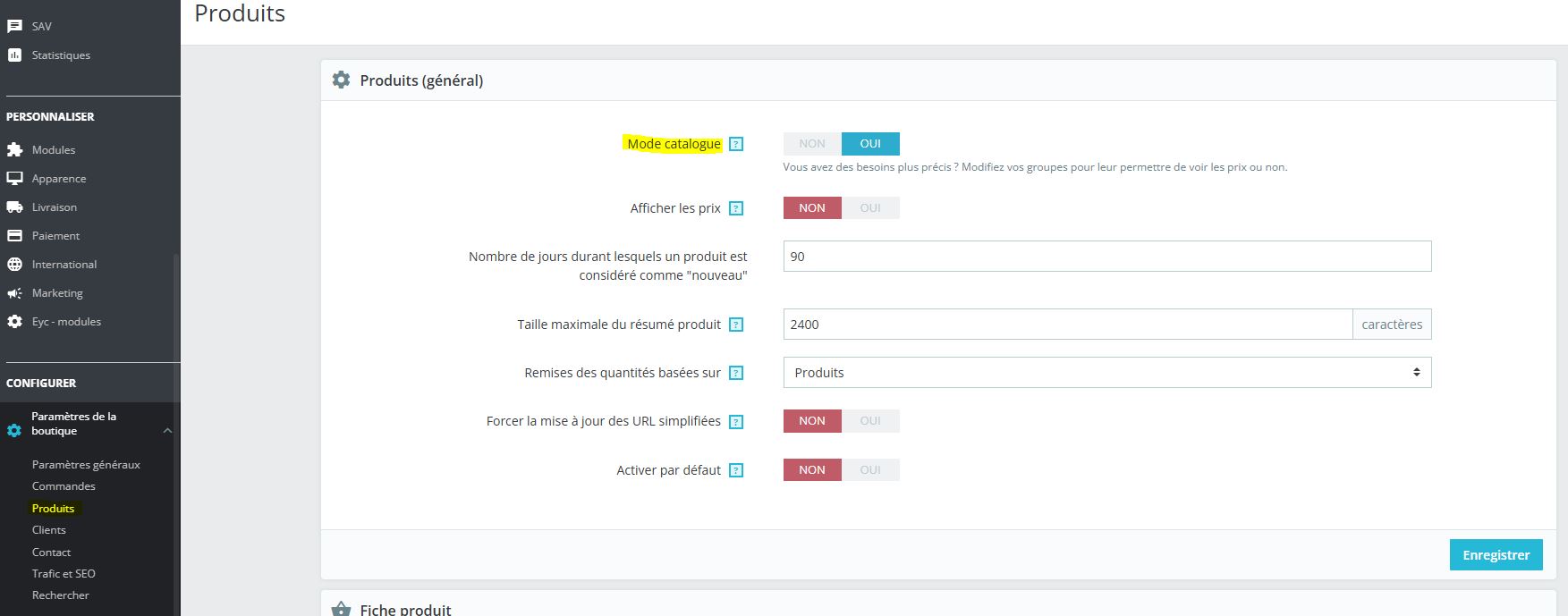Click the Enregistrer button
Image resolution: width=1568 pixels, height=616 pixels.
coord(1496,554)
